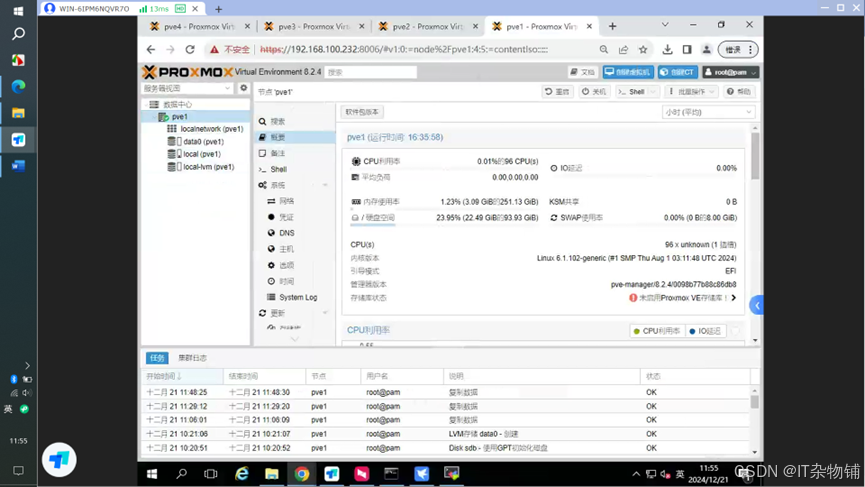The width and height of the screenshot is (865, 487).
Task: Switch to the pve2 Proxmox tab
Action: point(427,26)
